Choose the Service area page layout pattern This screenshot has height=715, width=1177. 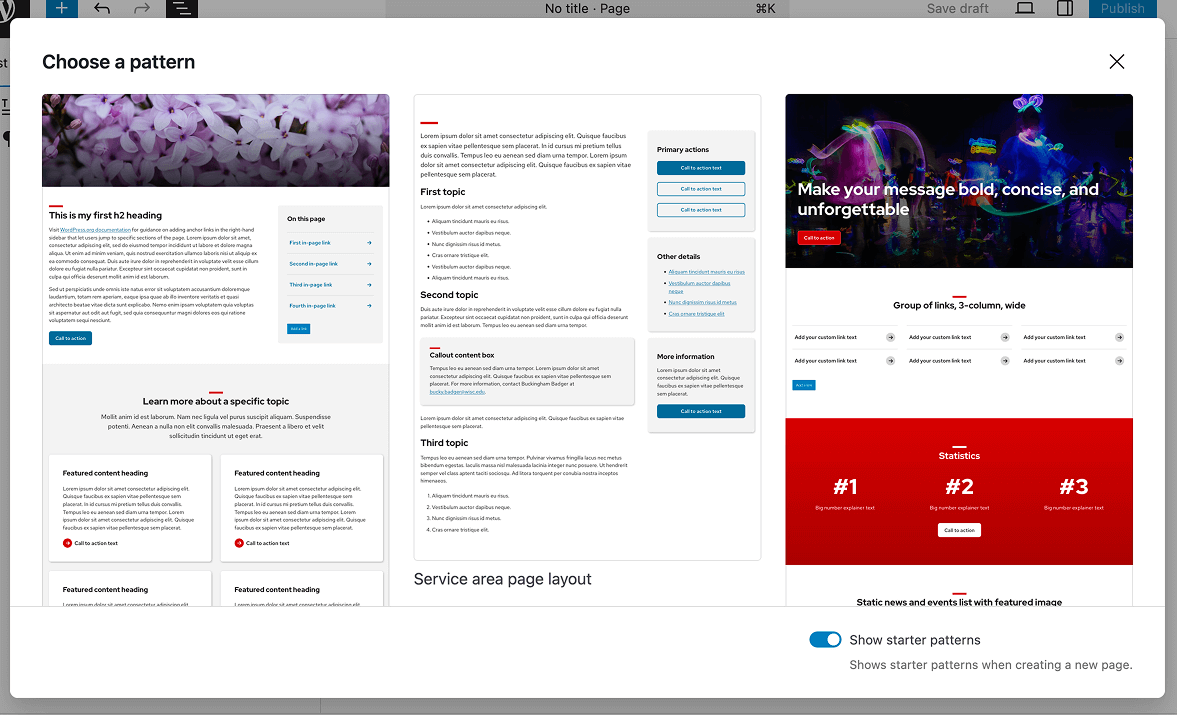tap(587, 327)
